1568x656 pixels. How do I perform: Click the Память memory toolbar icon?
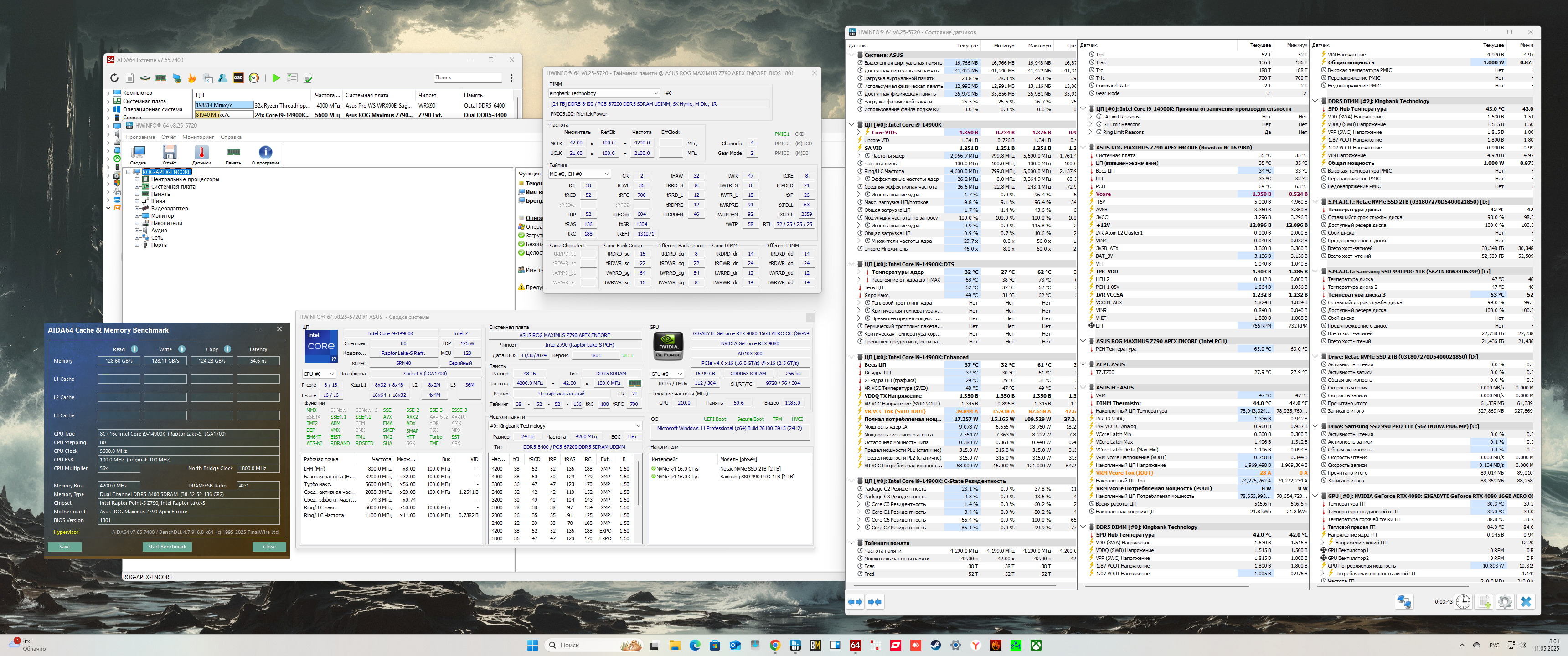(x=233, y=153)
